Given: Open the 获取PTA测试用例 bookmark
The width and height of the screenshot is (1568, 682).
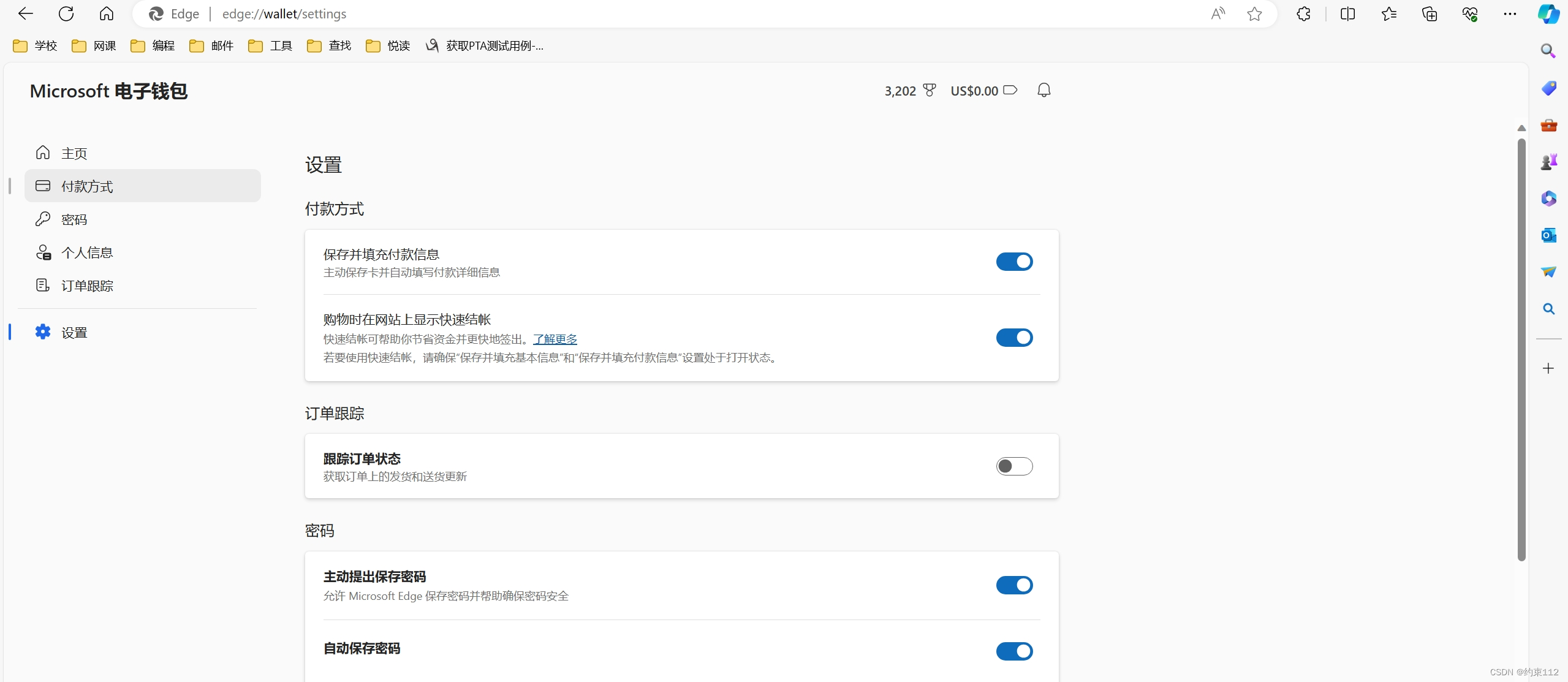Looking at the screenshot, I should coord(485,46).
